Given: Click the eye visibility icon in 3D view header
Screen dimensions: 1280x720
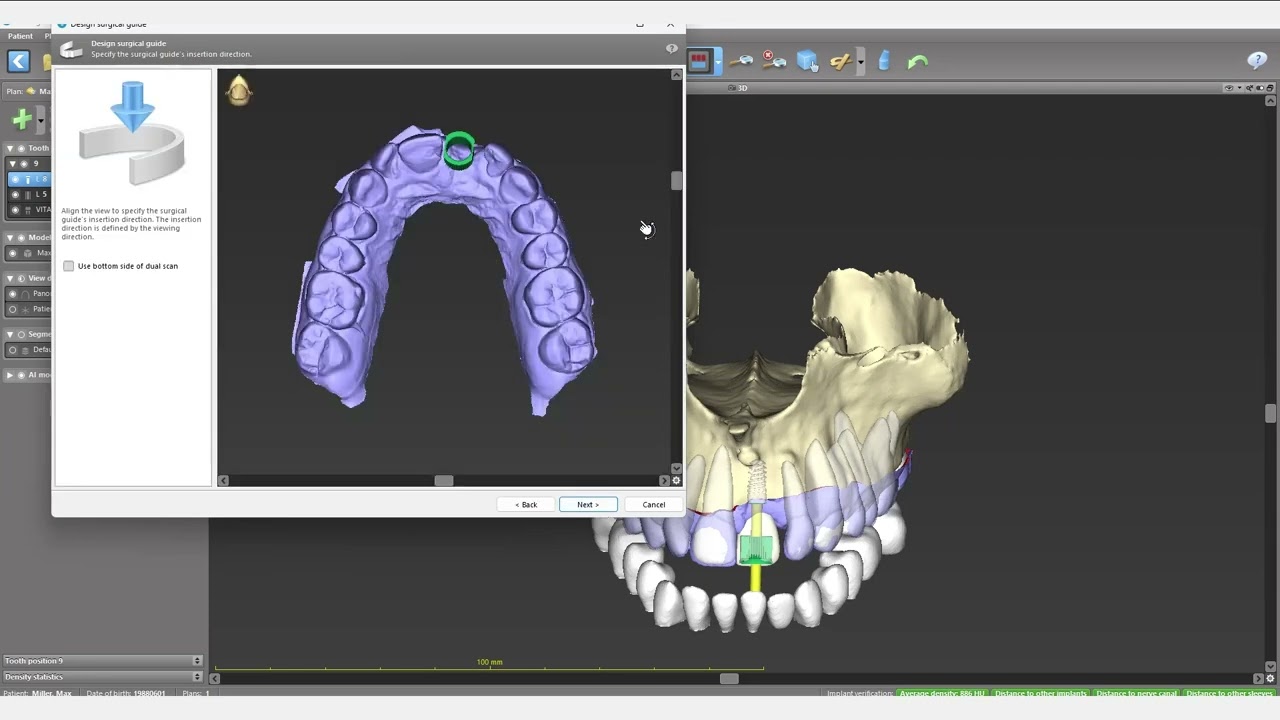Looking at the screenshot, I should coord(1229,88).
